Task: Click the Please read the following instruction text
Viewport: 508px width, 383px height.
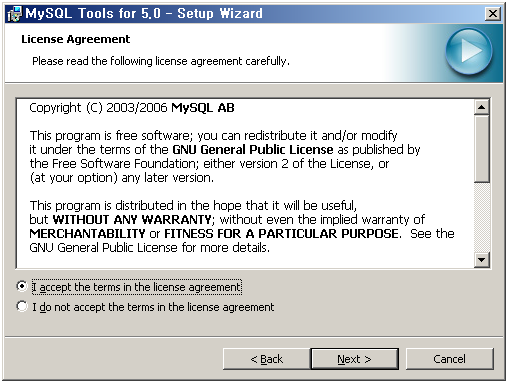Action: click(161, 61)
